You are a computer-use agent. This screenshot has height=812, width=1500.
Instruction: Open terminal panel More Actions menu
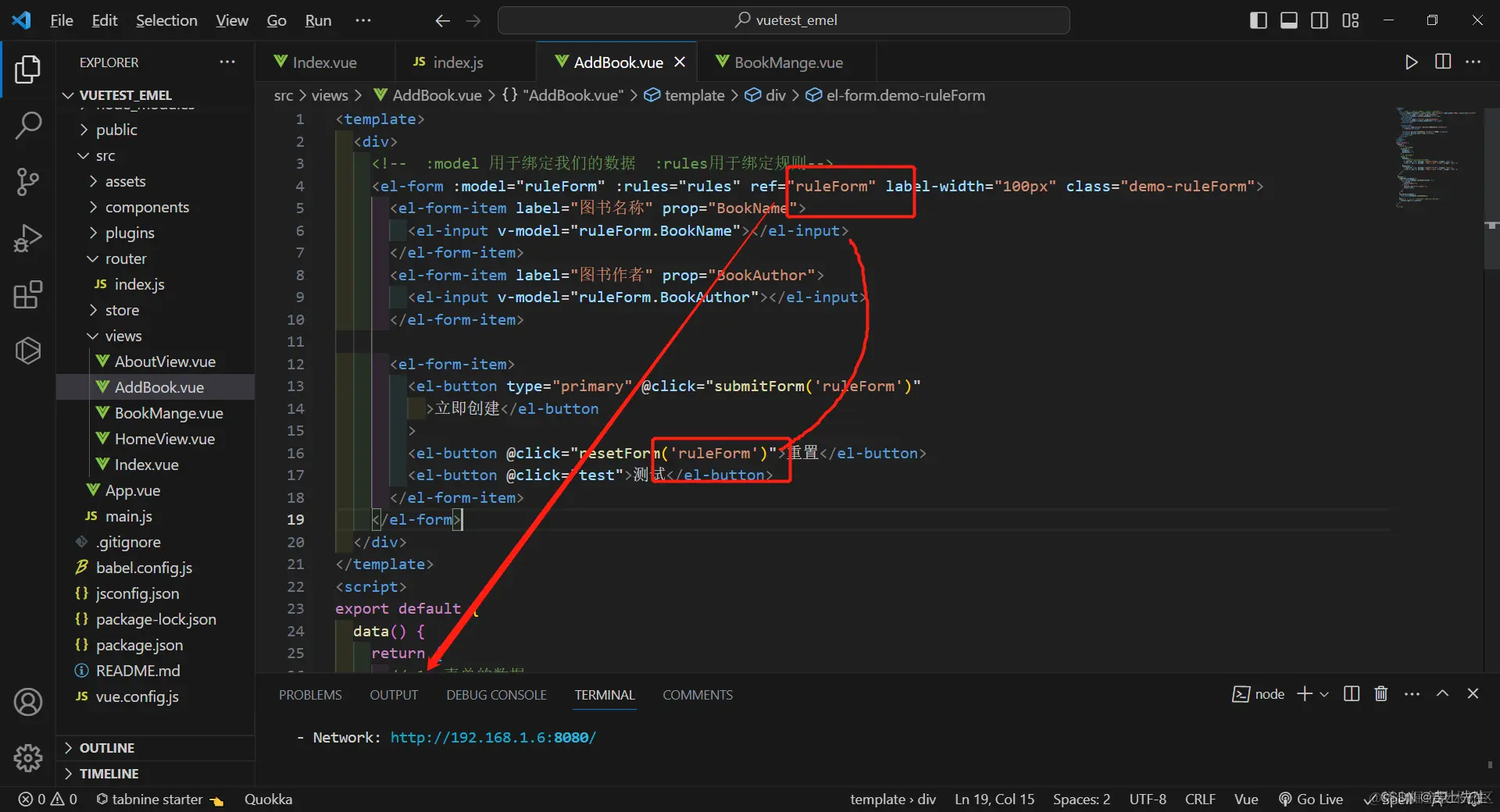(1412, 693)
